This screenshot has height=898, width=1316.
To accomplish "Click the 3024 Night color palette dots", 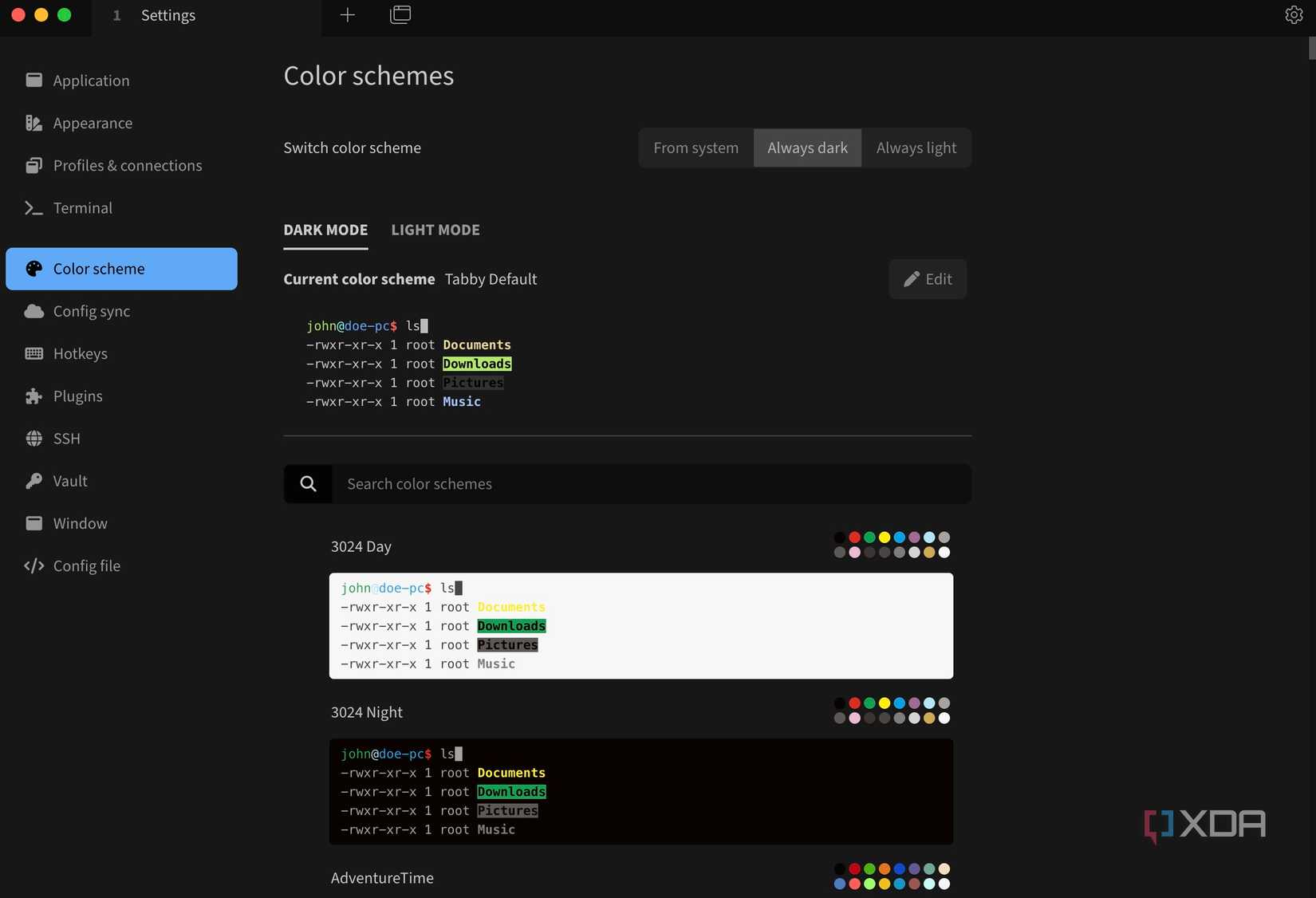I will coord(891,711).
